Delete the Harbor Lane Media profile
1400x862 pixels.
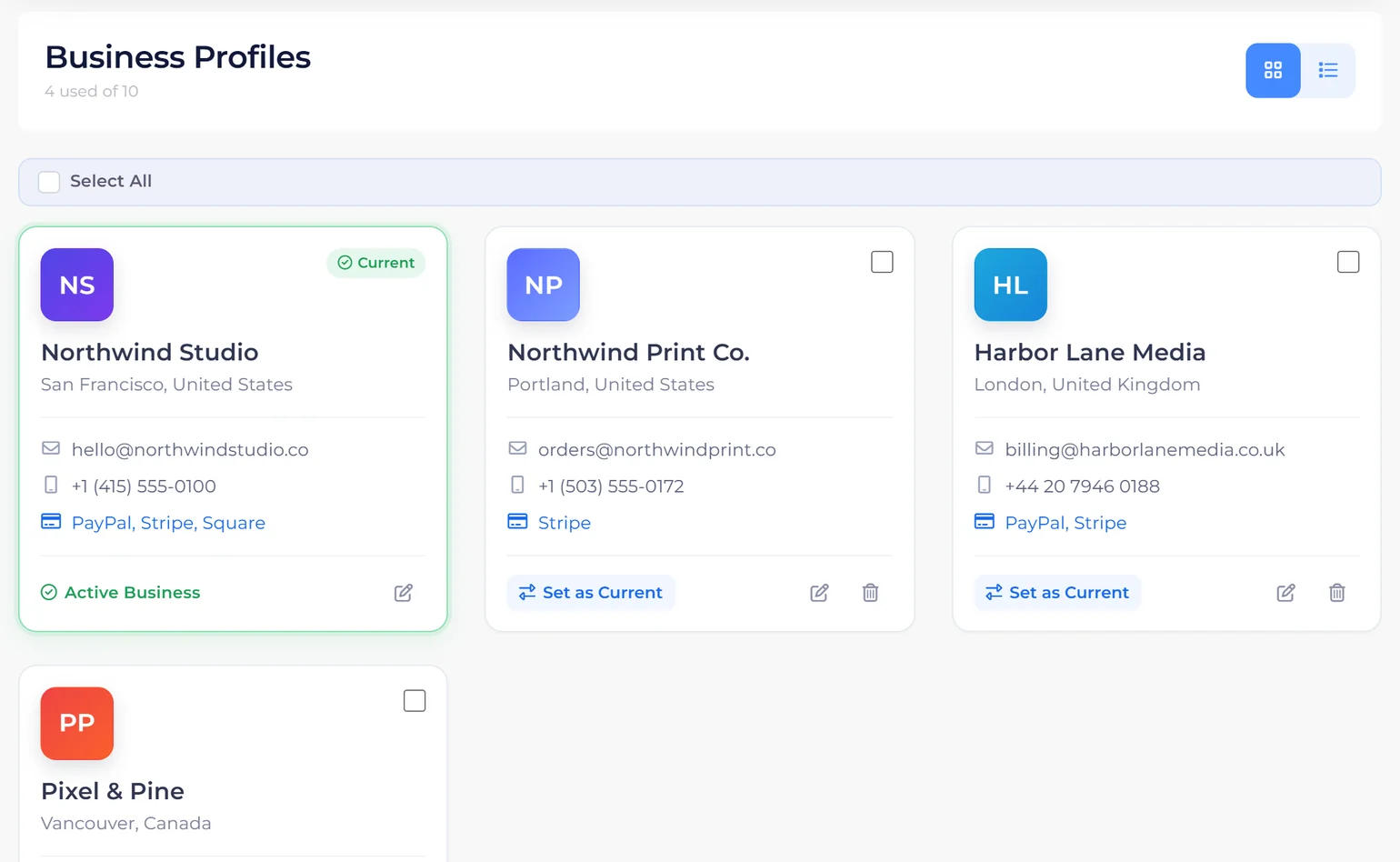pos(1336,593)
